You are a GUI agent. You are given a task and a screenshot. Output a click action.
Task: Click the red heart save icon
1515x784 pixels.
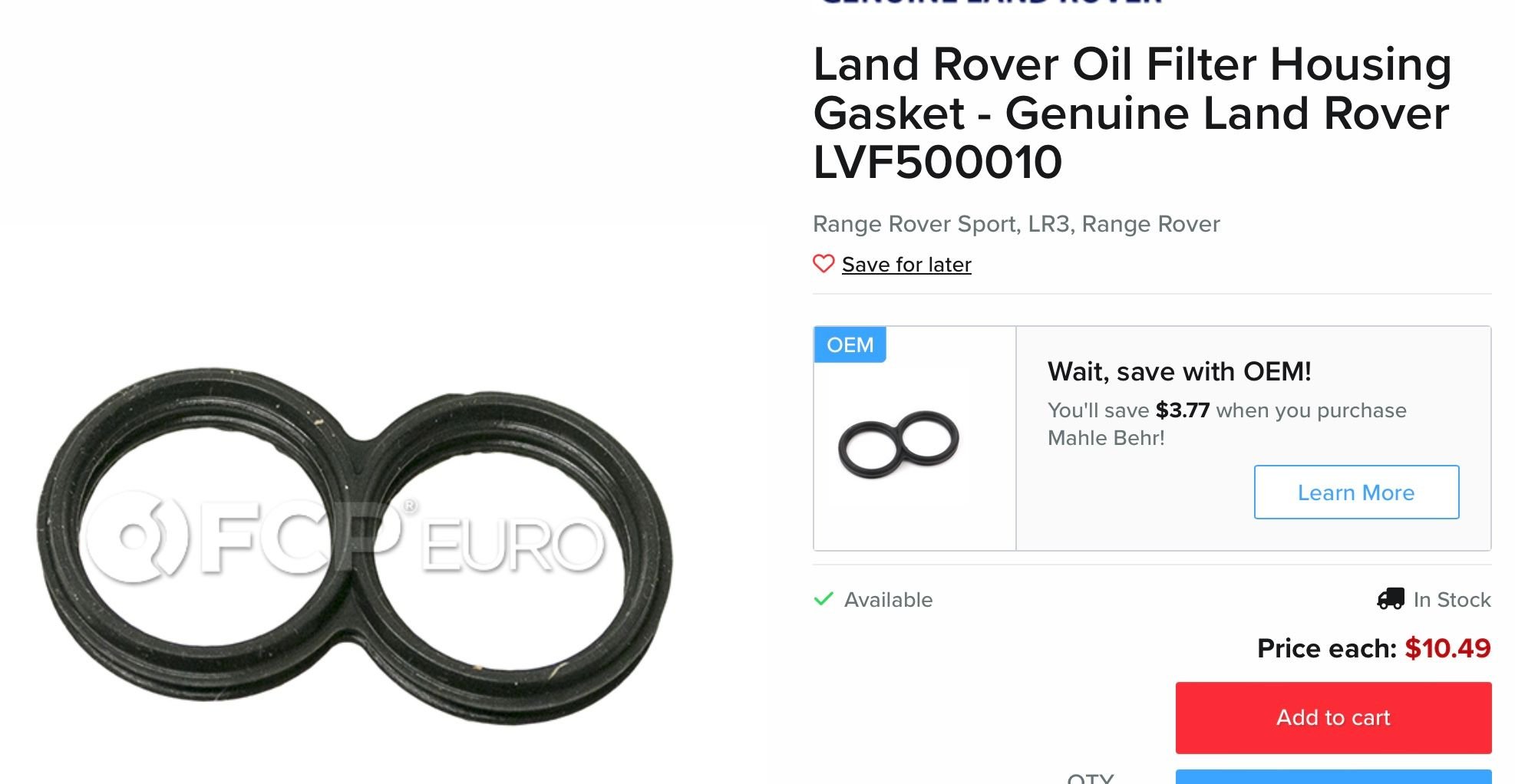pyautogui.click(x=824, y=264)
